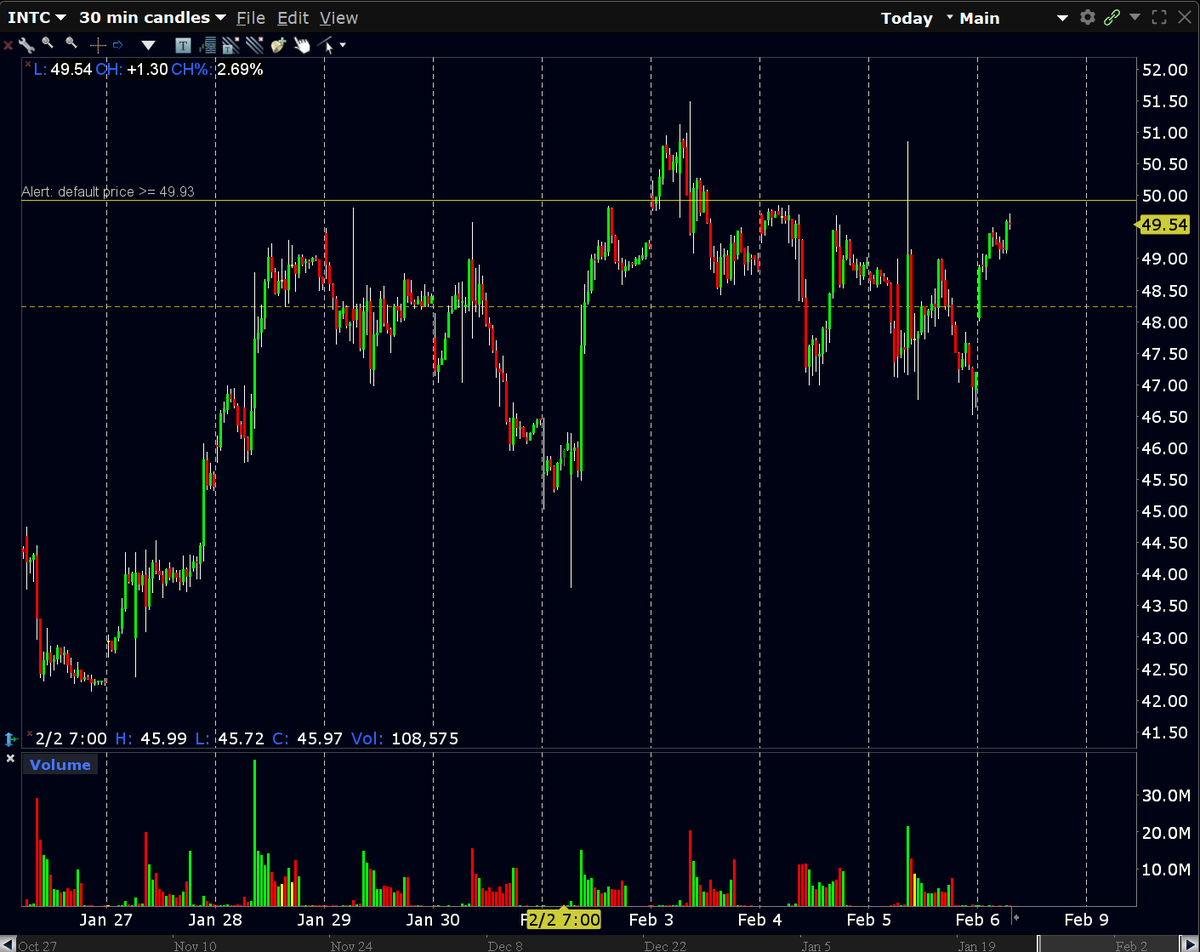Open chart parameters with the wrench icon
The image size is (1200, 952).
(x=26, y=45)
